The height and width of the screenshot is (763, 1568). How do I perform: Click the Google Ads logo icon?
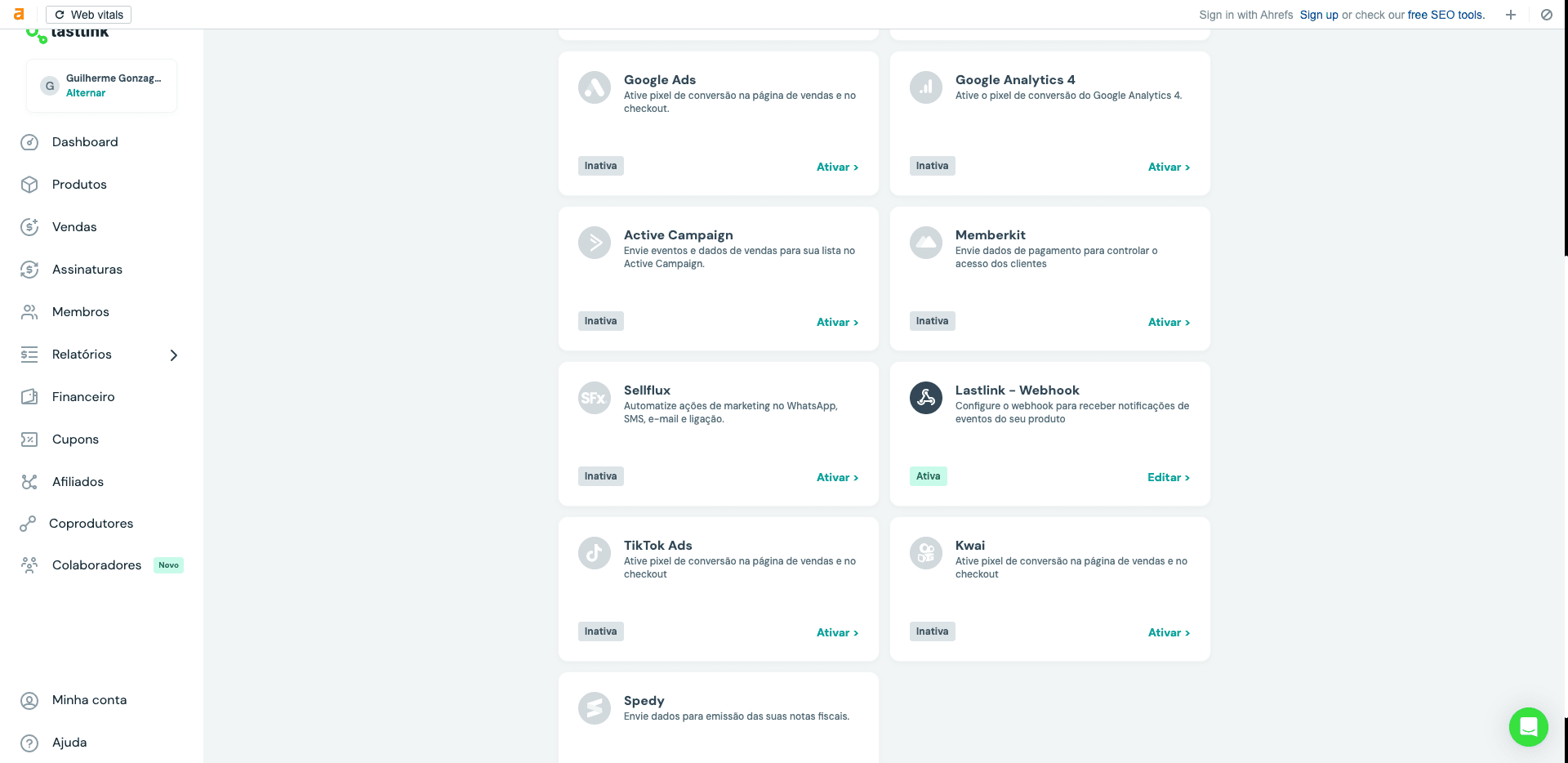tap(595, 87)
